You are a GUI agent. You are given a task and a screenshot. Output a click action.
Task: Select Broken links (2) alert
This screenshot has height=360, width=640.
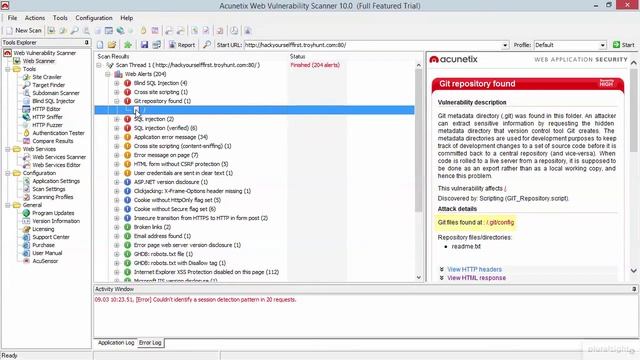tap(152, 227)
